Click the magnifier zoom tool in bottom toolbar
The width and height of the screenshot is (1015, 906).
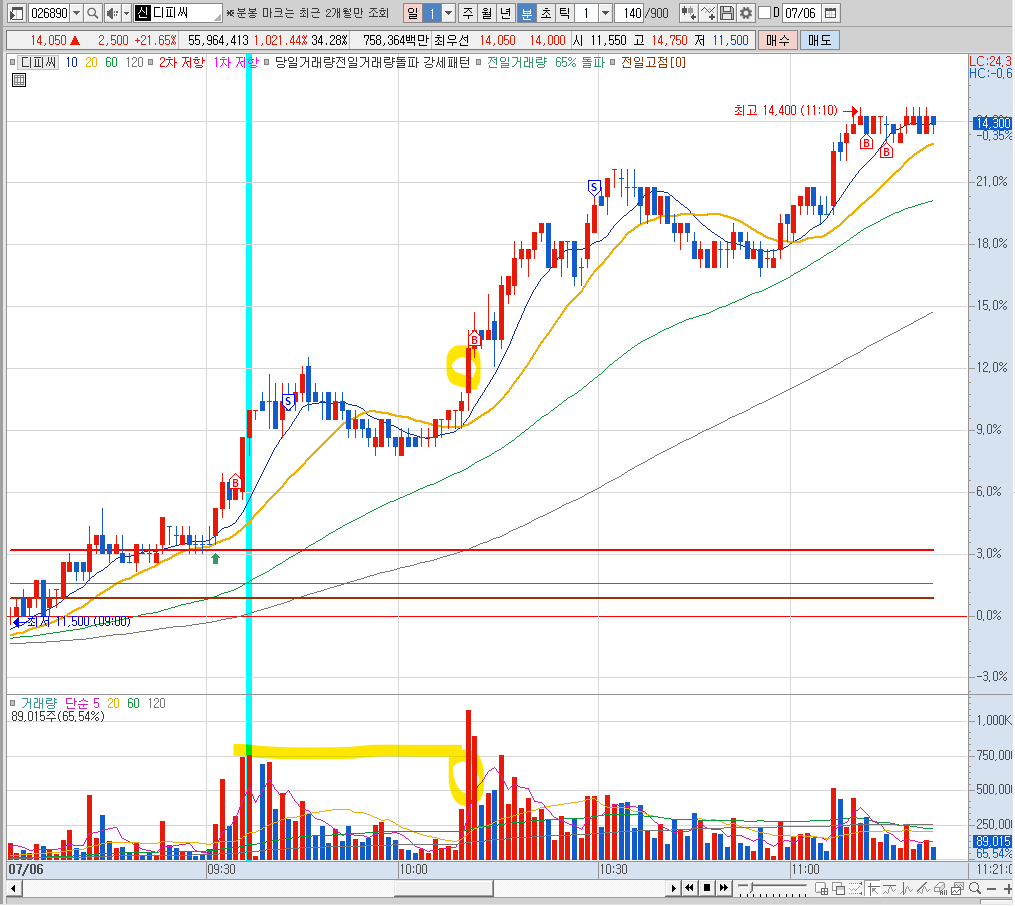975,888
